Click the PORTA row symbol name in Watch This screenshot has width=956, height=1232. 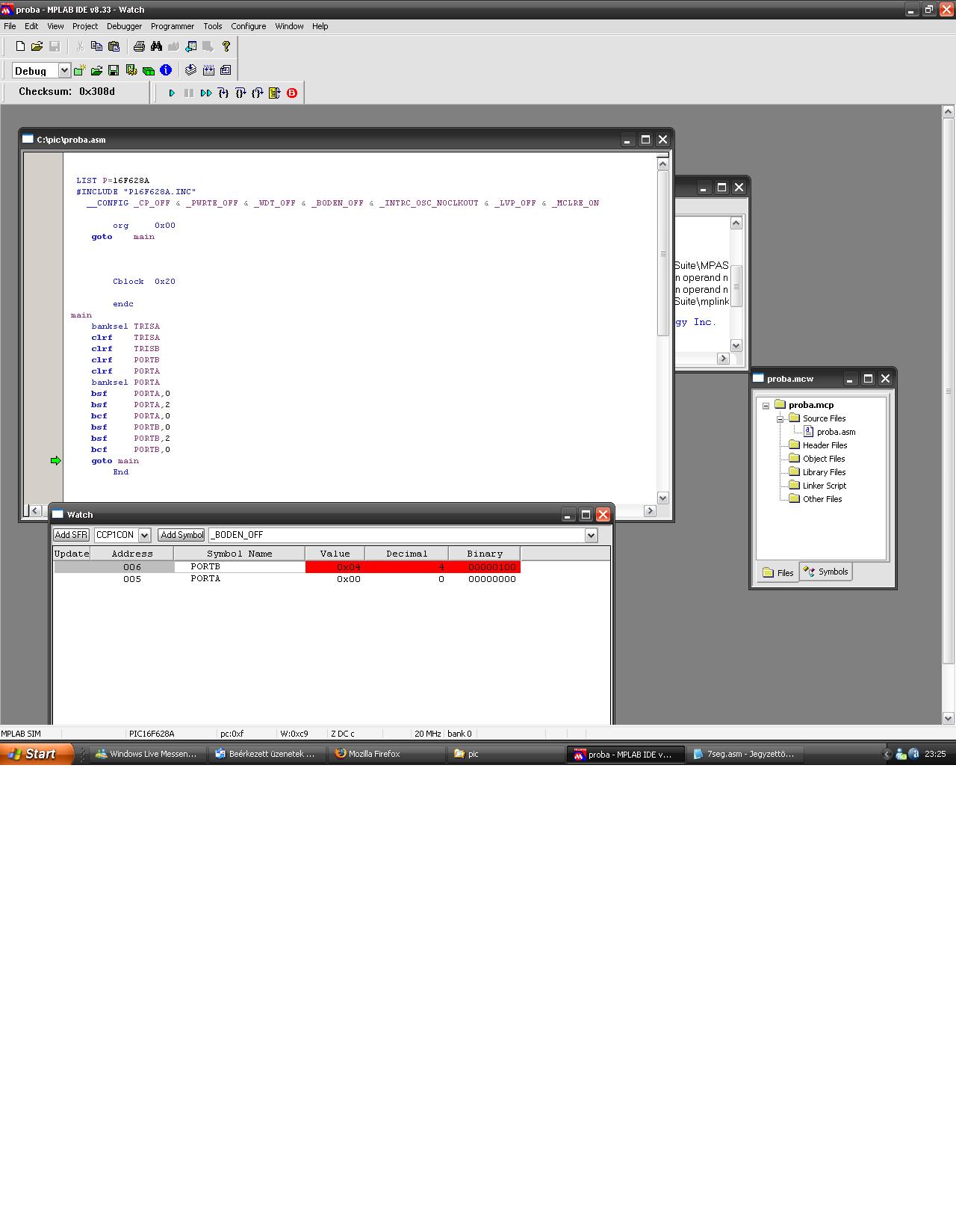click(x=205, y=579)
